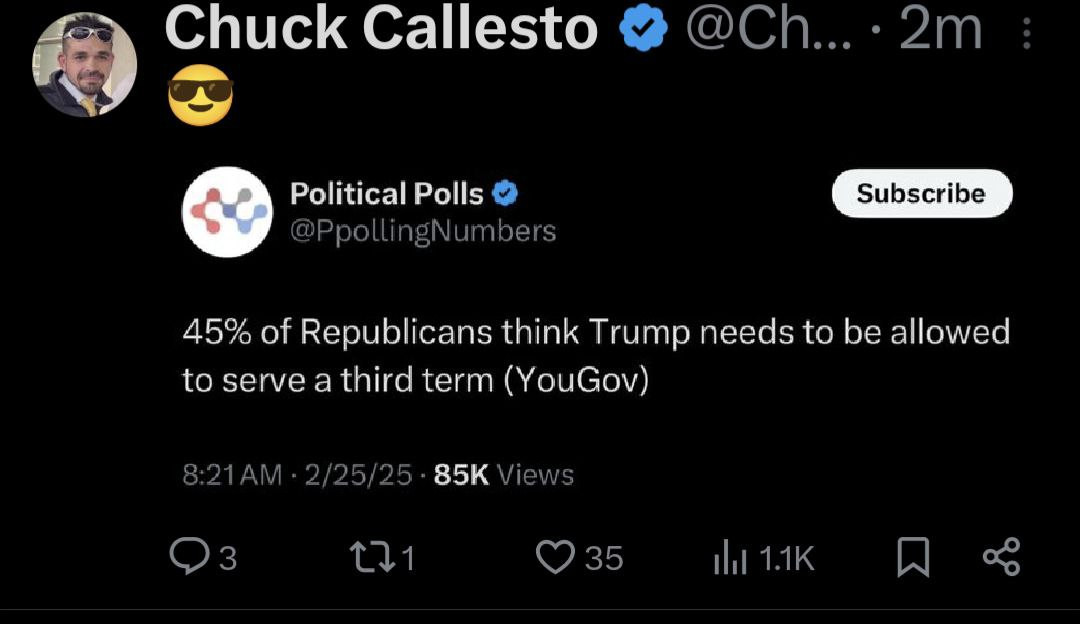1080x624 pixels.
Task: Bookmark this post
Action: 912,557
